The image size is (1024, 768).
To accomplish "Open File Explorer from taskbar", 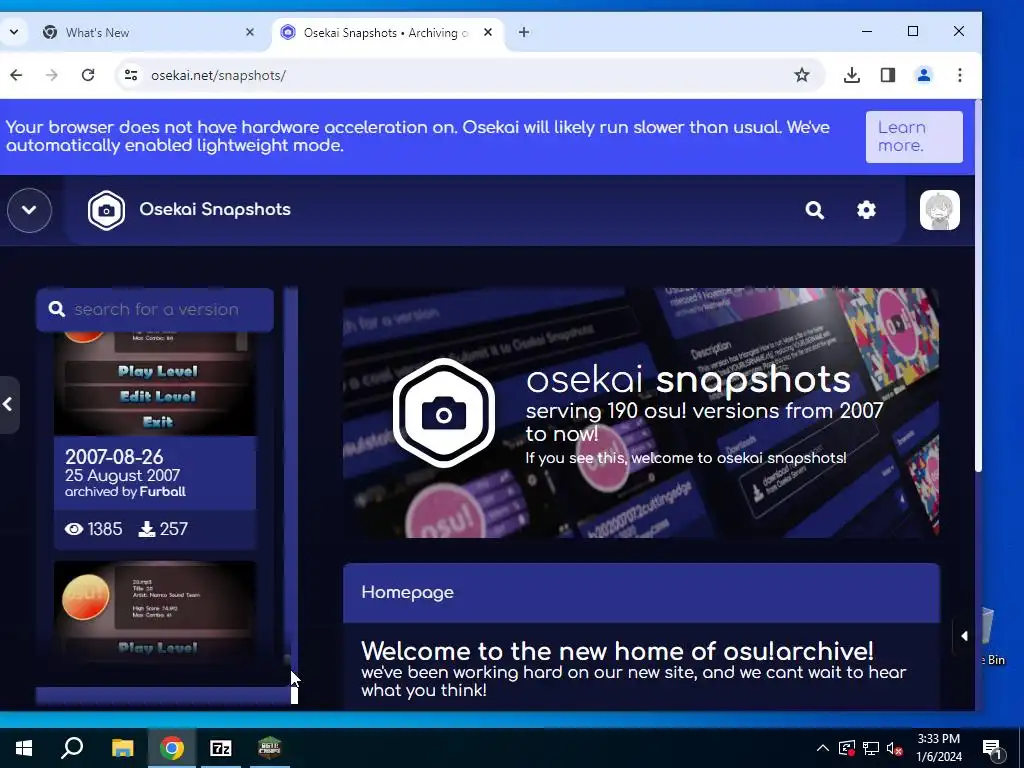I will [122, 748].
